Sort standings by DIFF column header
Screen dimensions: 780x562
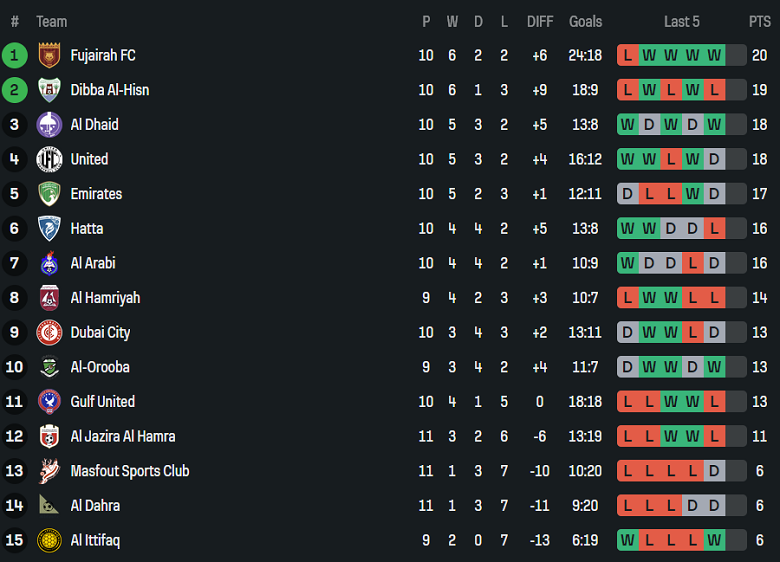coord(540,21)
